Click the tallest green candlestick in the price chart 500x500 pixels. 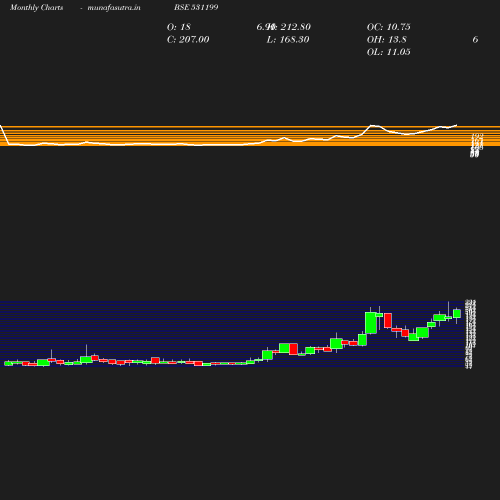(371, 323)
